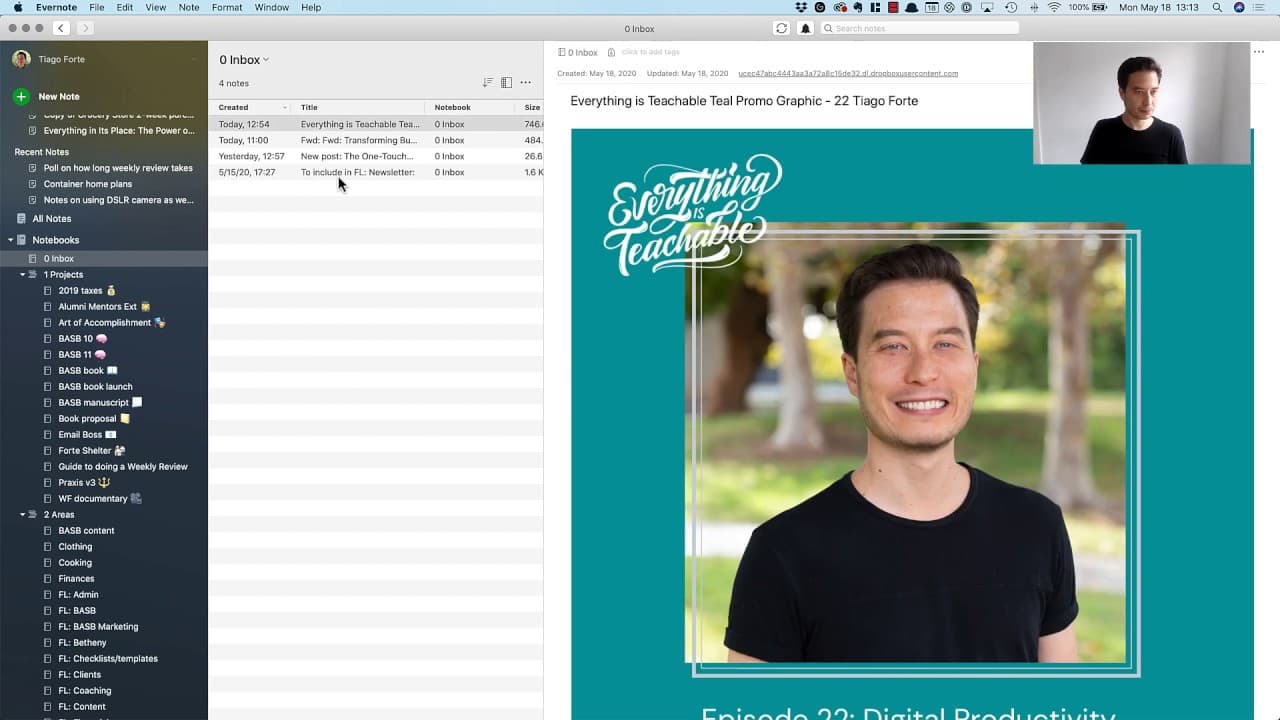The image size is (1280, 720).
Task: Go forward with the right arrow button
Action: coord(85,28)
